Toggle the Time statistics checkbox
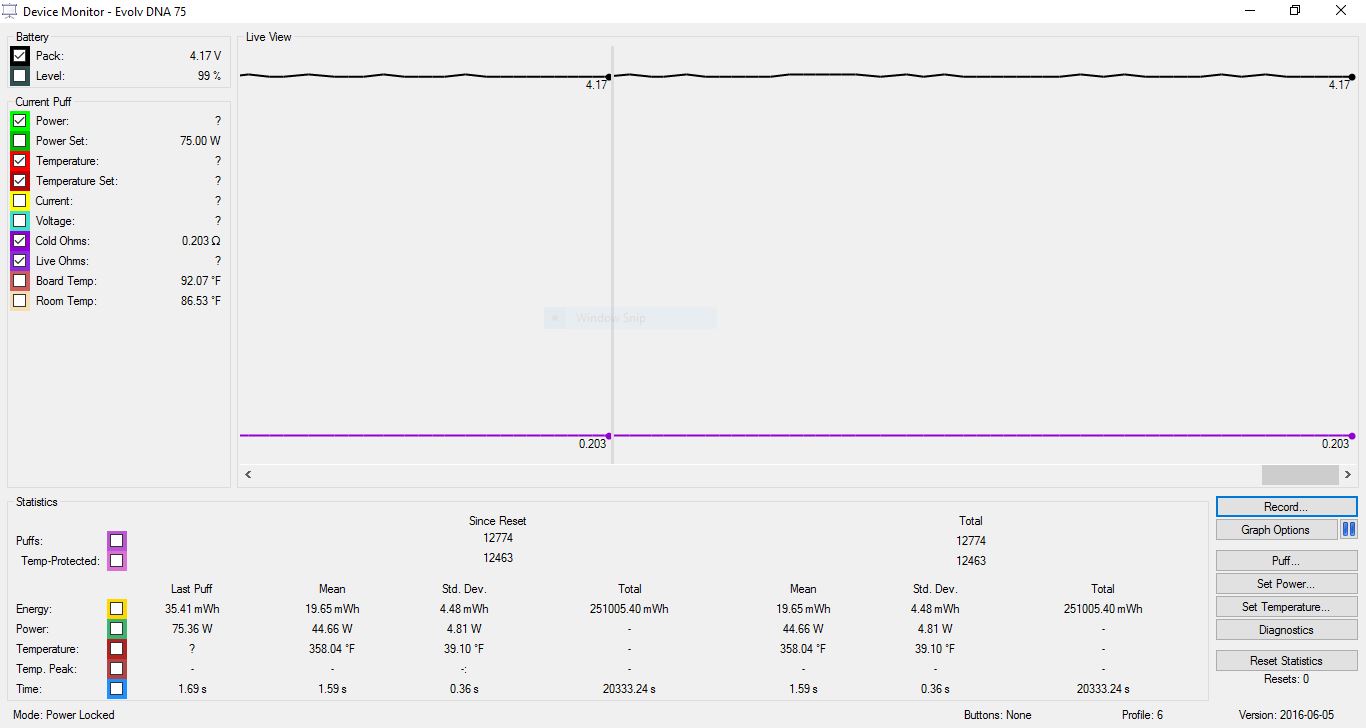The image size is (1366, 728). [x=117, y=689]
